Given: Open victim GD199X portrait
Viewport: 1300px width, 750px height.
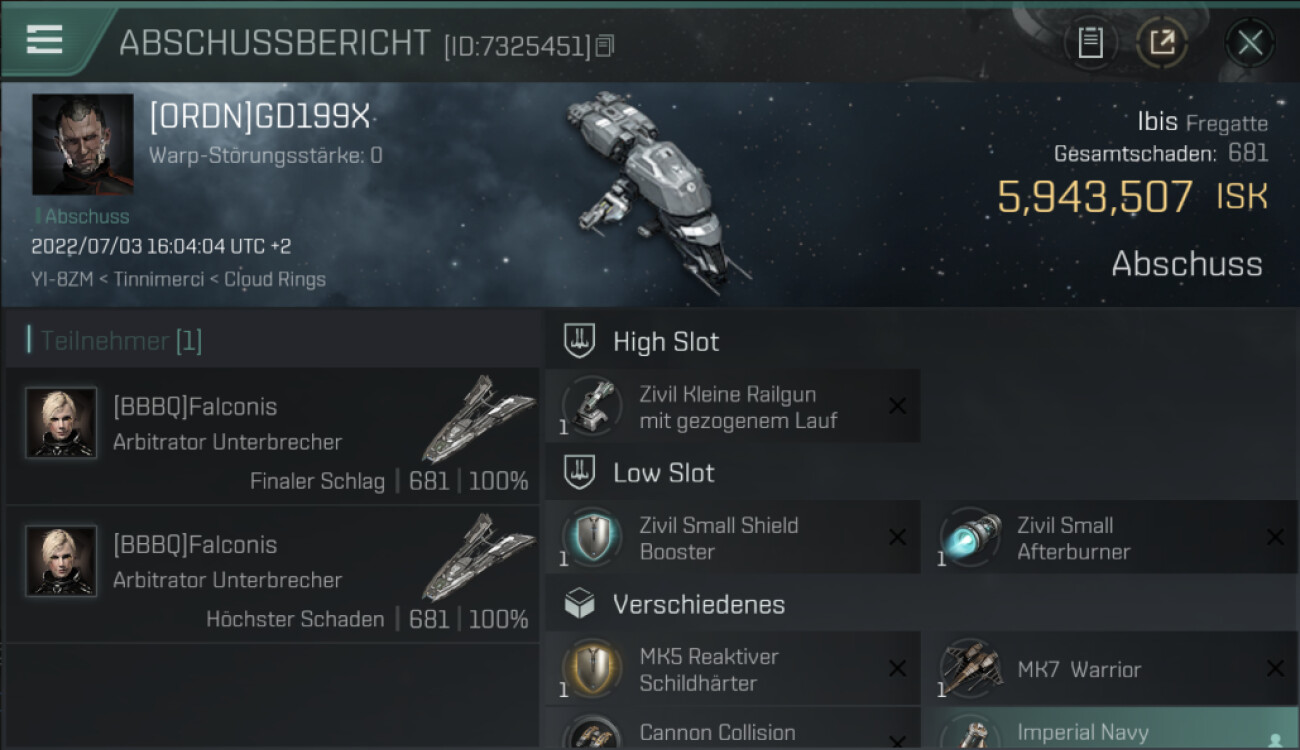Looking at the screenshot, I should (82, 144).
